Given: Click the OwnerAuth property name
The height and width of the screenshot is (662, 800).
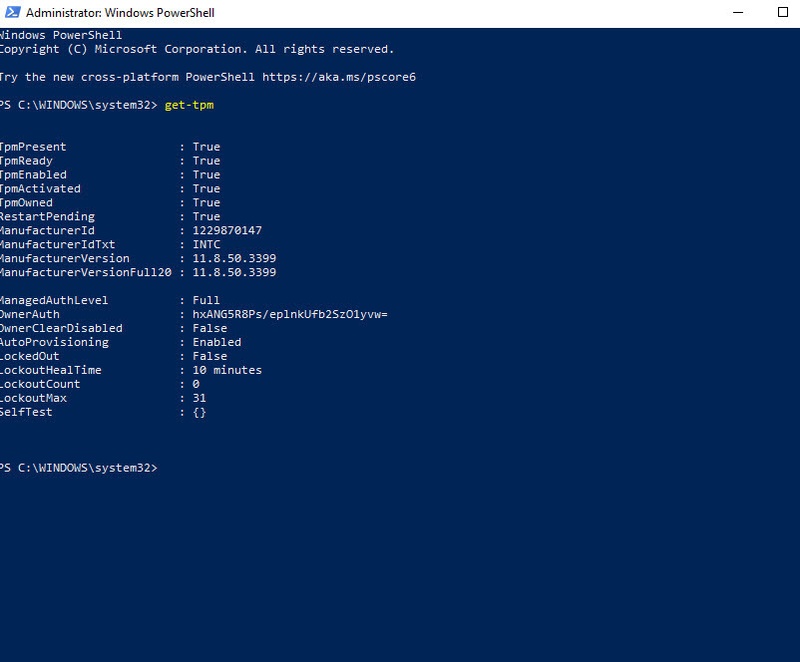Looking at the screenshot, I should [x=30, y=314].
